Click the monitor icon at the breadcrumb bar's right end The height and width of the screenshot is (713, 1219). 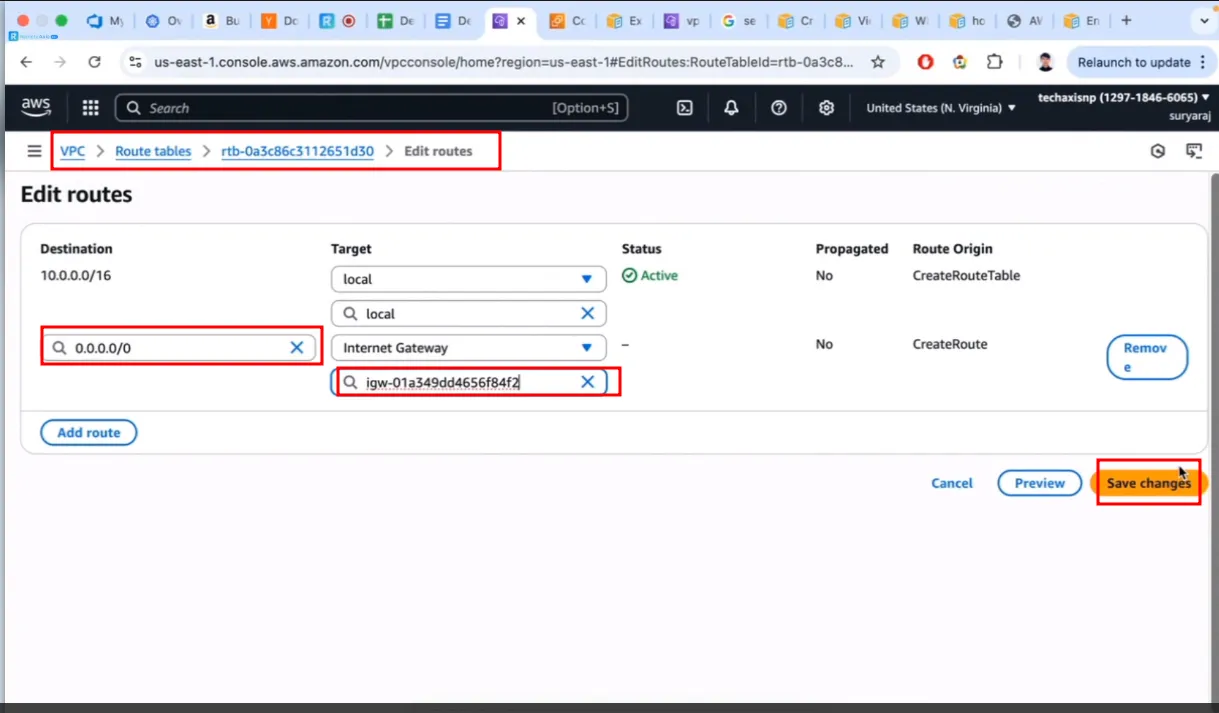point(1193,151)
